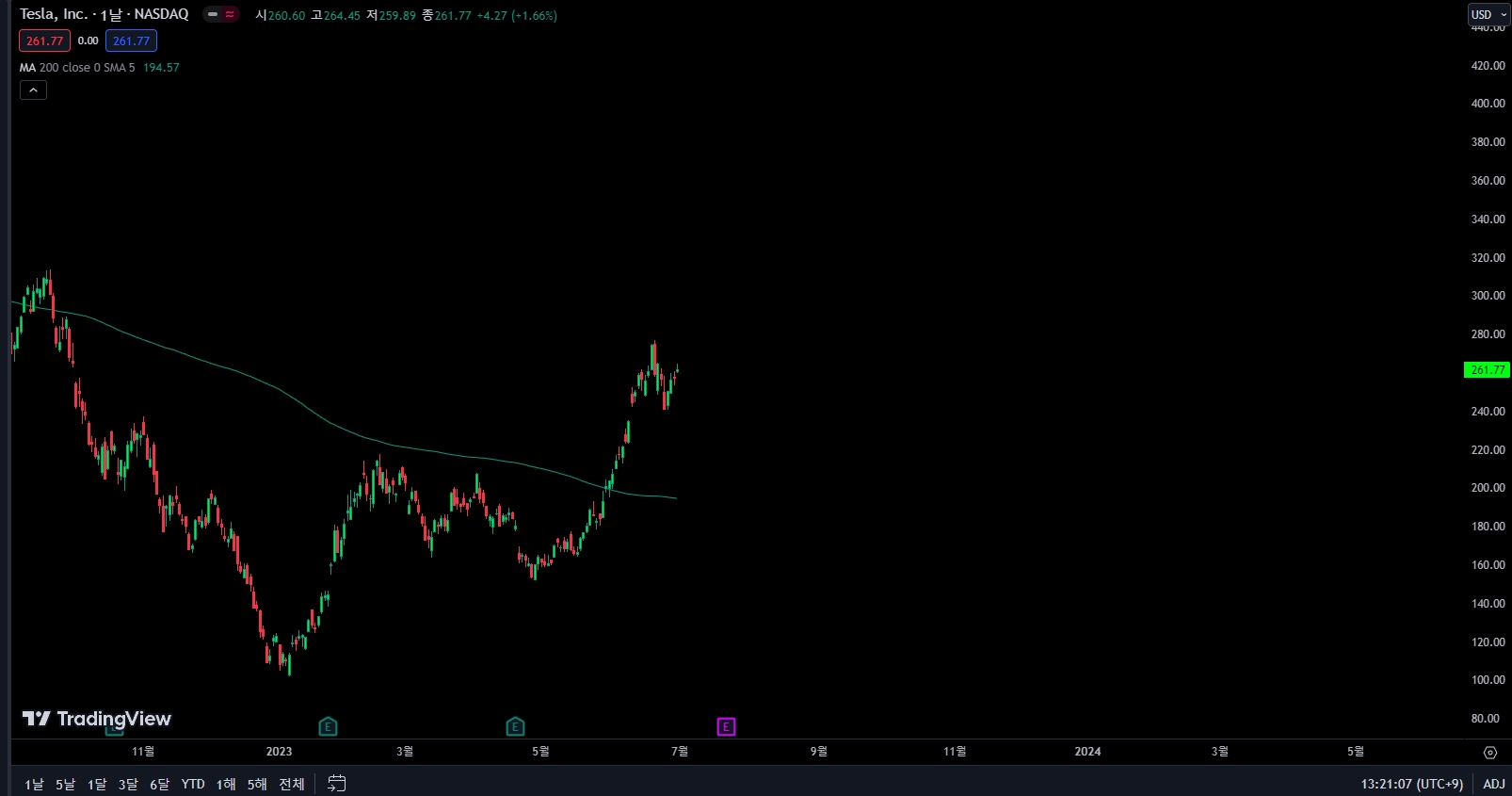Click the earnings marker near May
The height and width of the screenshot is (796, 1512).
coord(515,726)
